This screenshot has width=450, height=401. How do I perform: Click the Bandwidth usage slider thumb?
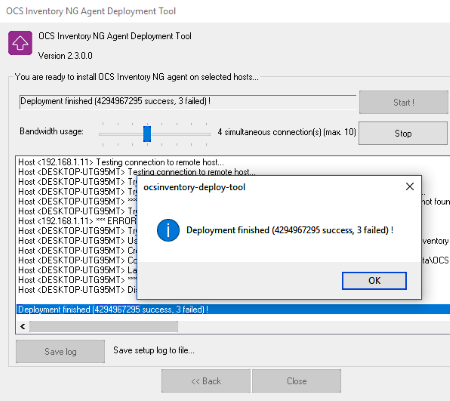pos(147,134)
